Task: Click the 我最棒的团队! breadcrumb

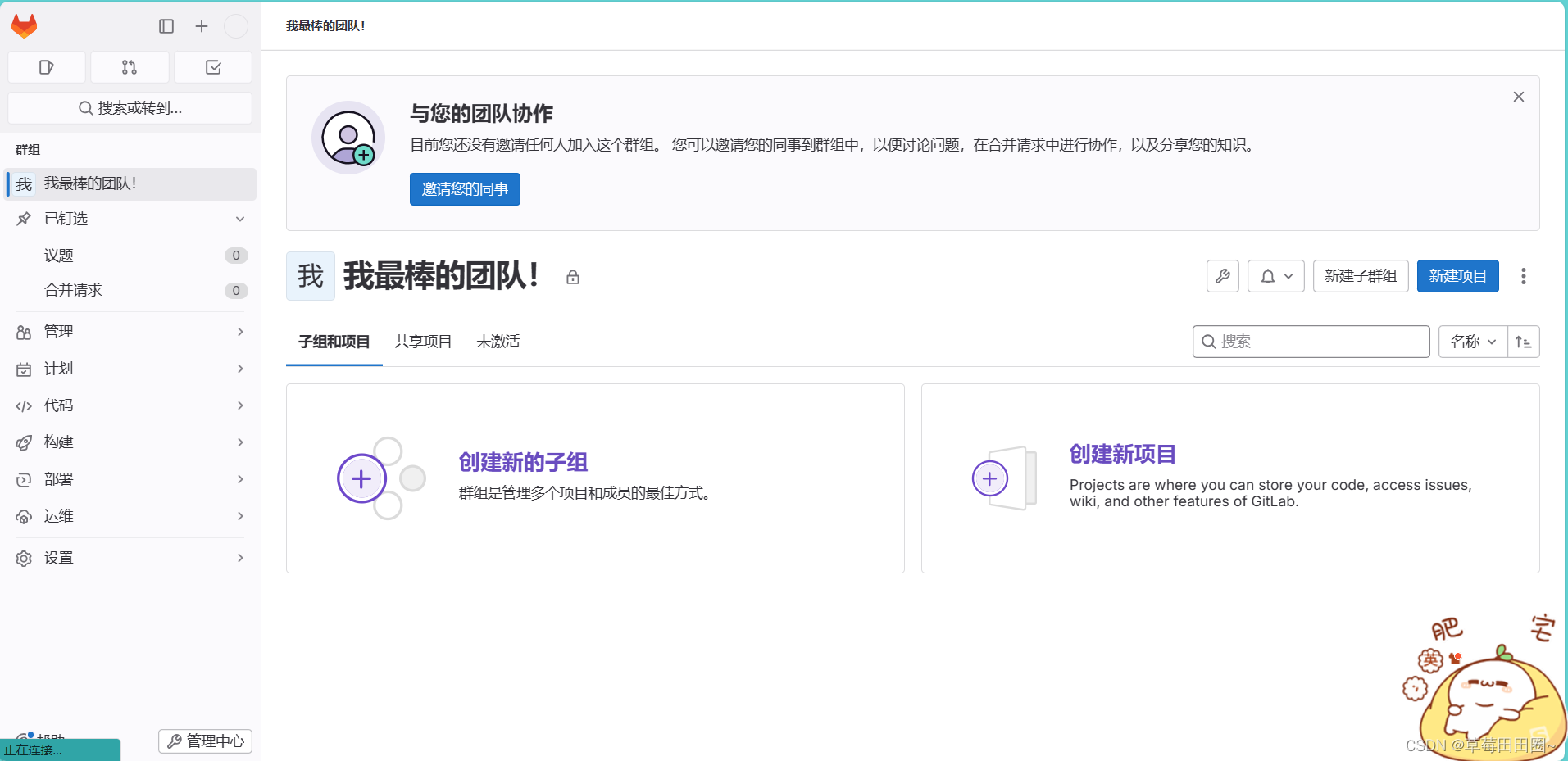Action: coord(326,26)
